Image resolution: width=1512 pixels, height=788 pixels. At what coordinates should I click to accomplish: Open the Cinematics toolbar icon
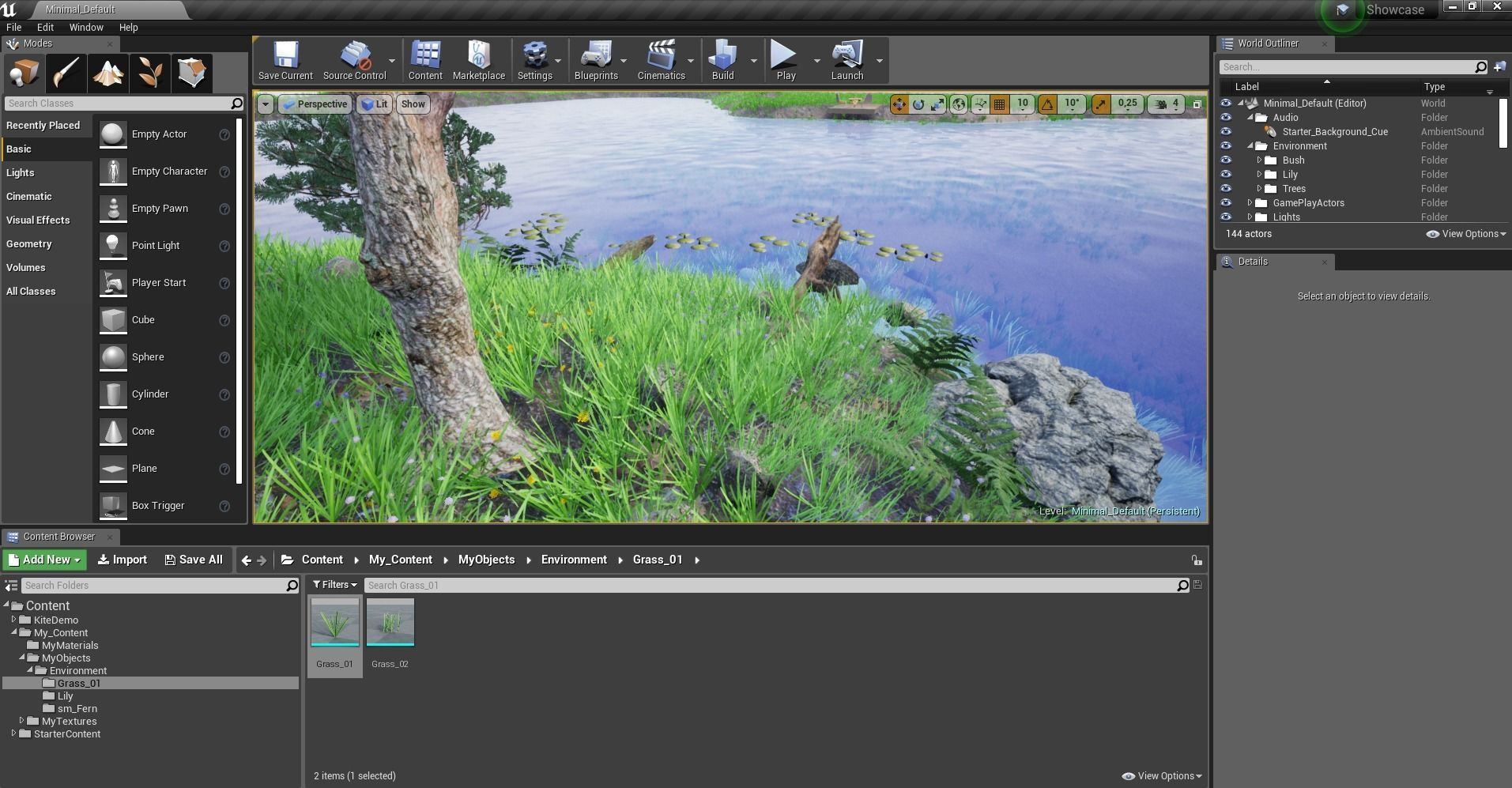pyautogui.click(x=661, y=60)
